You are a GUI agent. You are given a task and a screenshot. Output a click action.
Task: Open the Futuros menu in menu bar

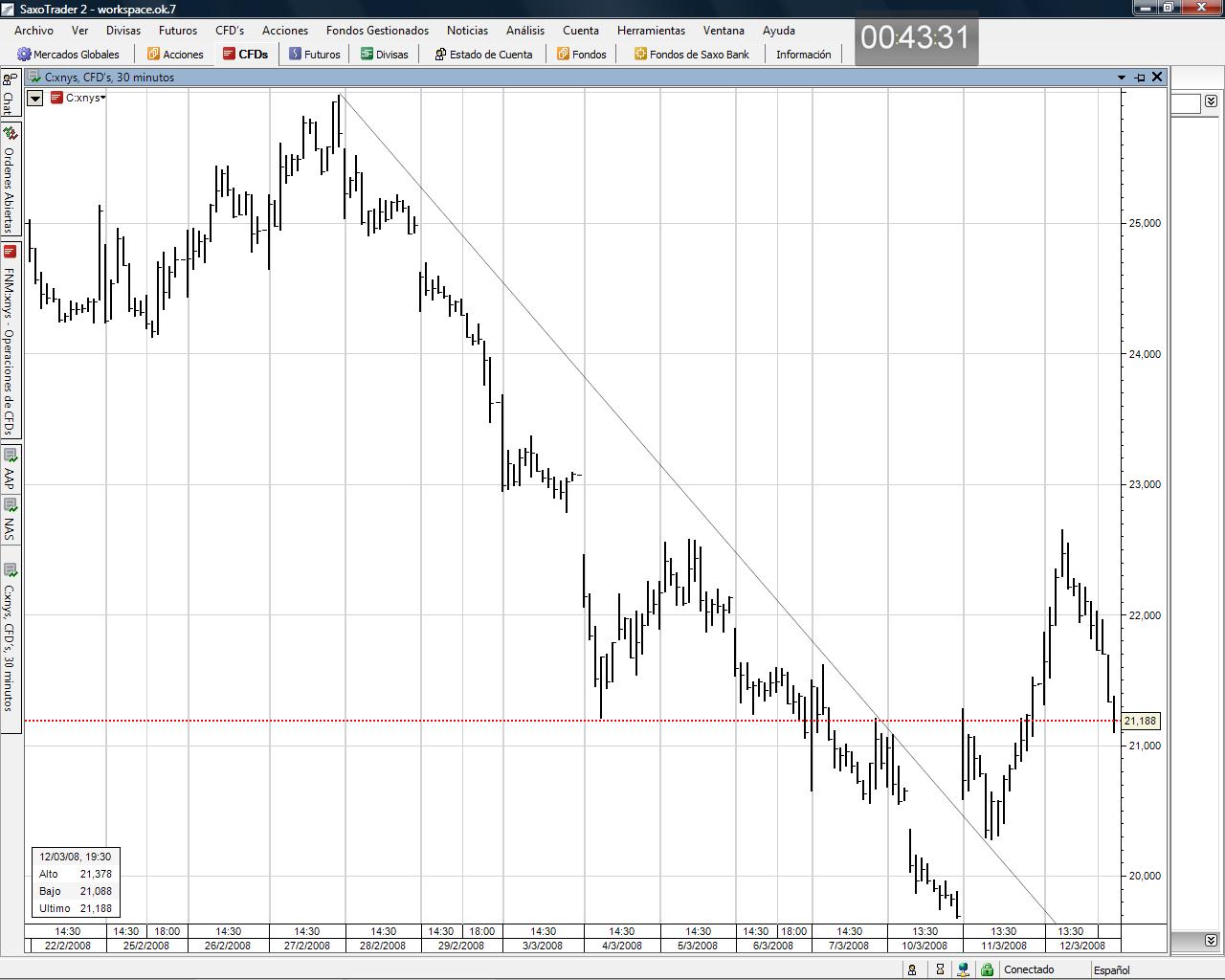point(178,31)
